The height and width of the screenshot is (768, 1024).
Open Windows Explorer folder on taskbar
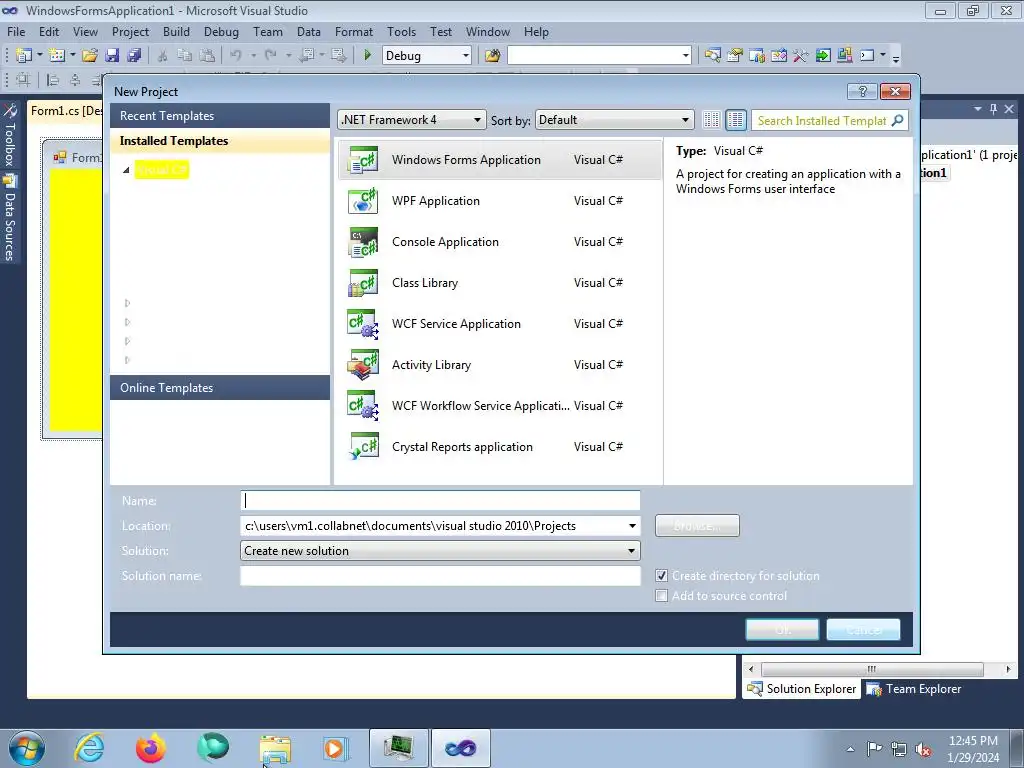[275, 748]
